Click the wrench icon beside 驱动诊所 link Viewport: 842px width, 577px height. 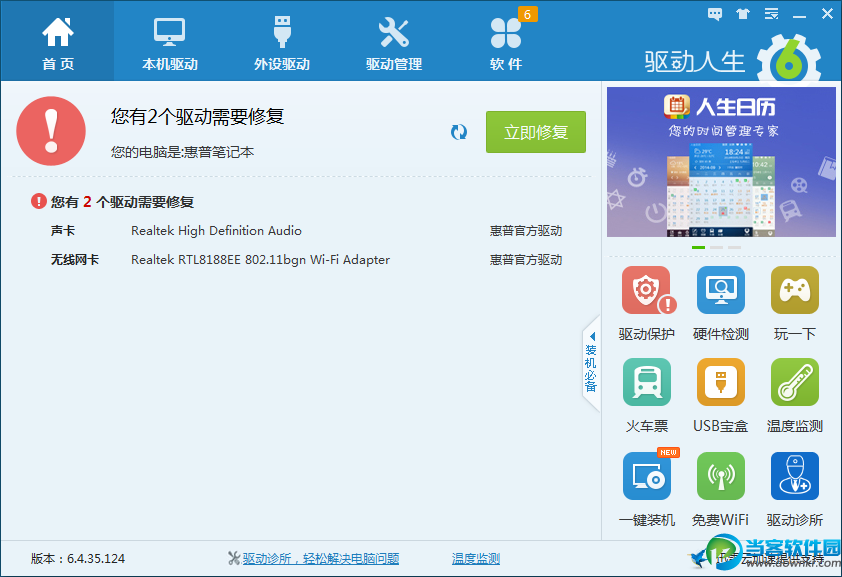pyautogui.click(x=234, y=559)
